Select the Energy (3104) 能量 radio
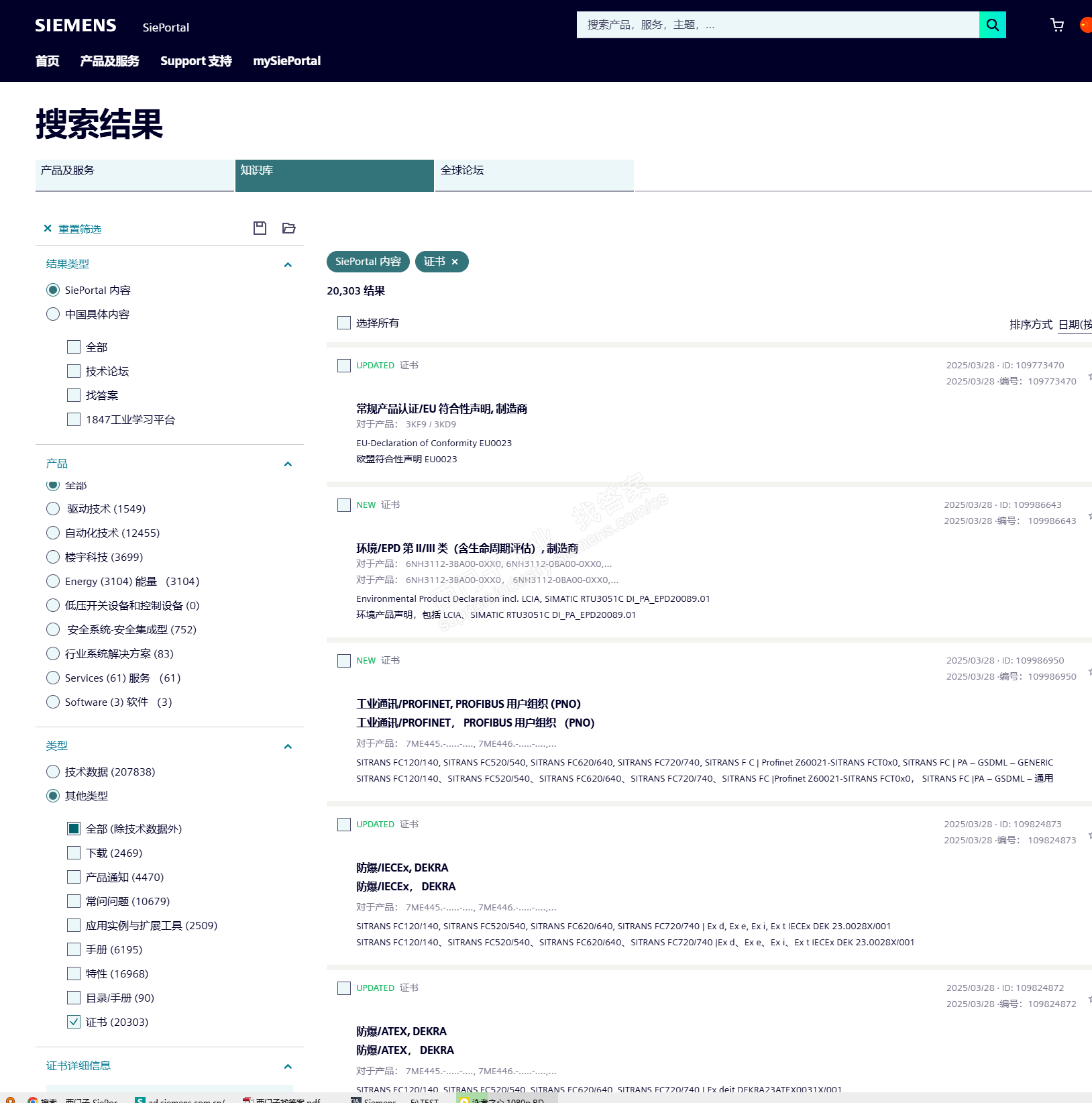This screenshot has width=1092, height=1103. 53,581
